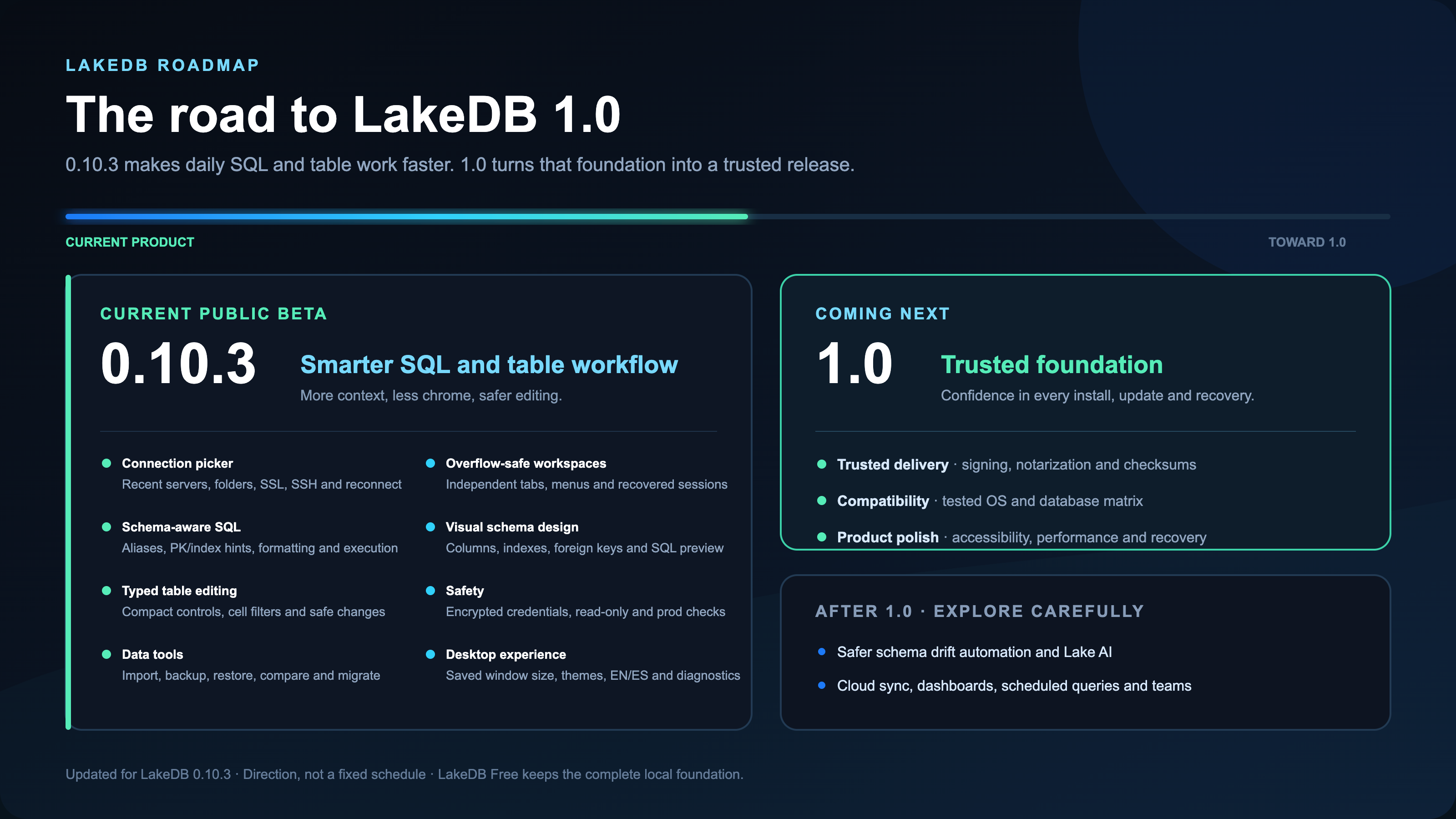Click the blue bullet beside 'Safer schema drift'
The width and height of the screenshot is (1456, 819).
point(822,652)
